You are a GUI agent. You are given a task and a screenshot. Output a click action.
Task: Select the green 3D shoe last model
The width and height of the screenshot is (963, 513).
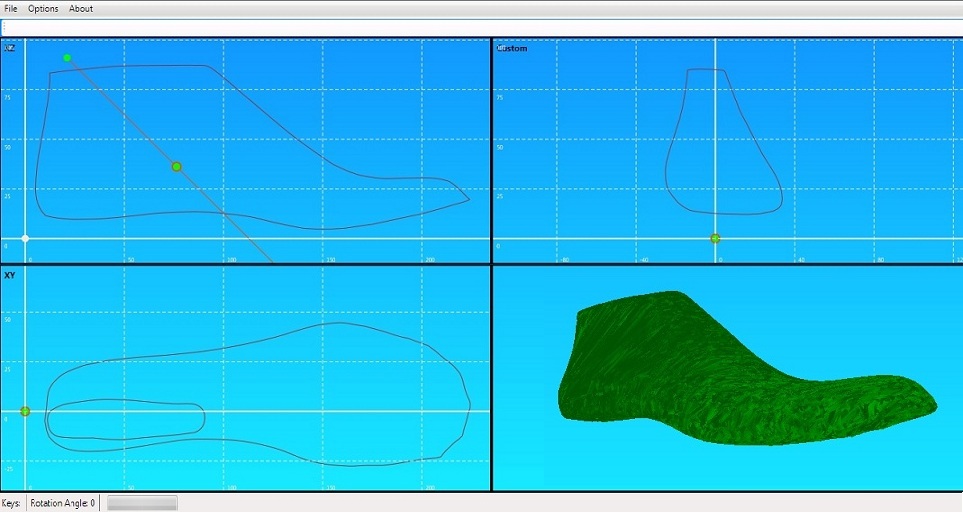(747, 369)
